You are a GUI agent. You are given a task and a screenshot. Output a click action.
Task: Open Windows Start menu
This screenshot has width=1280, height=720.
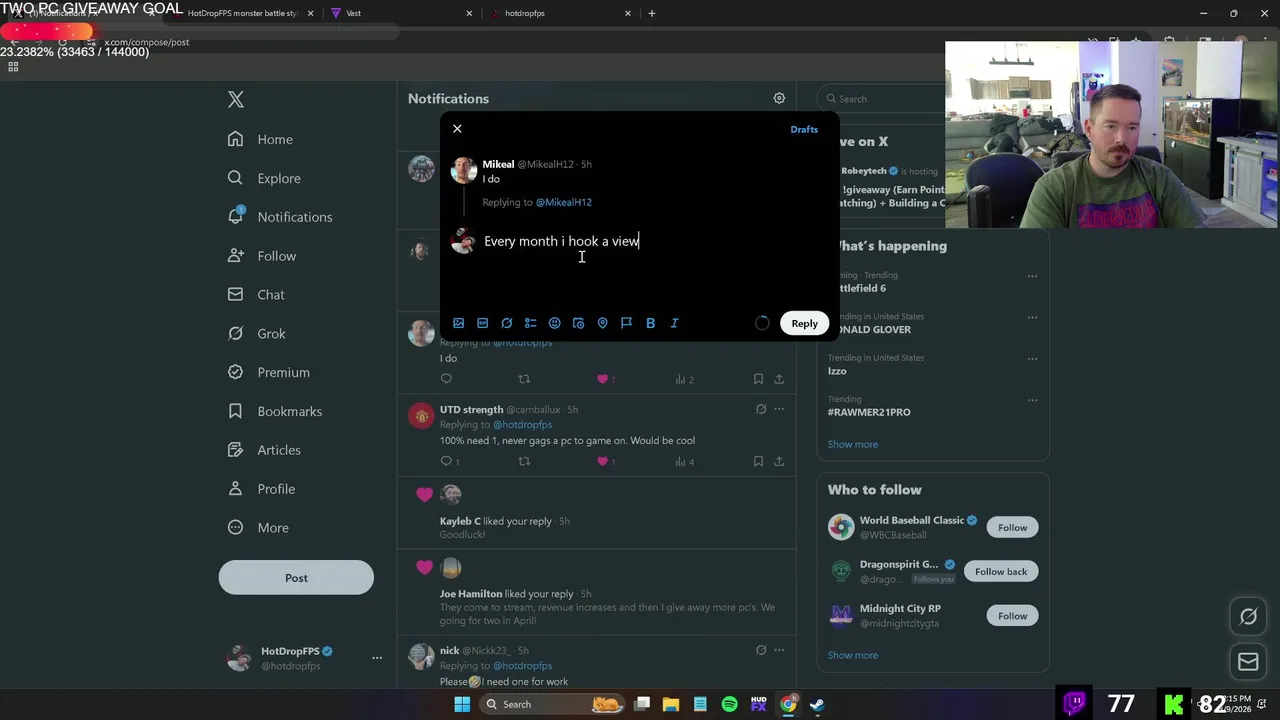point(462,704)
